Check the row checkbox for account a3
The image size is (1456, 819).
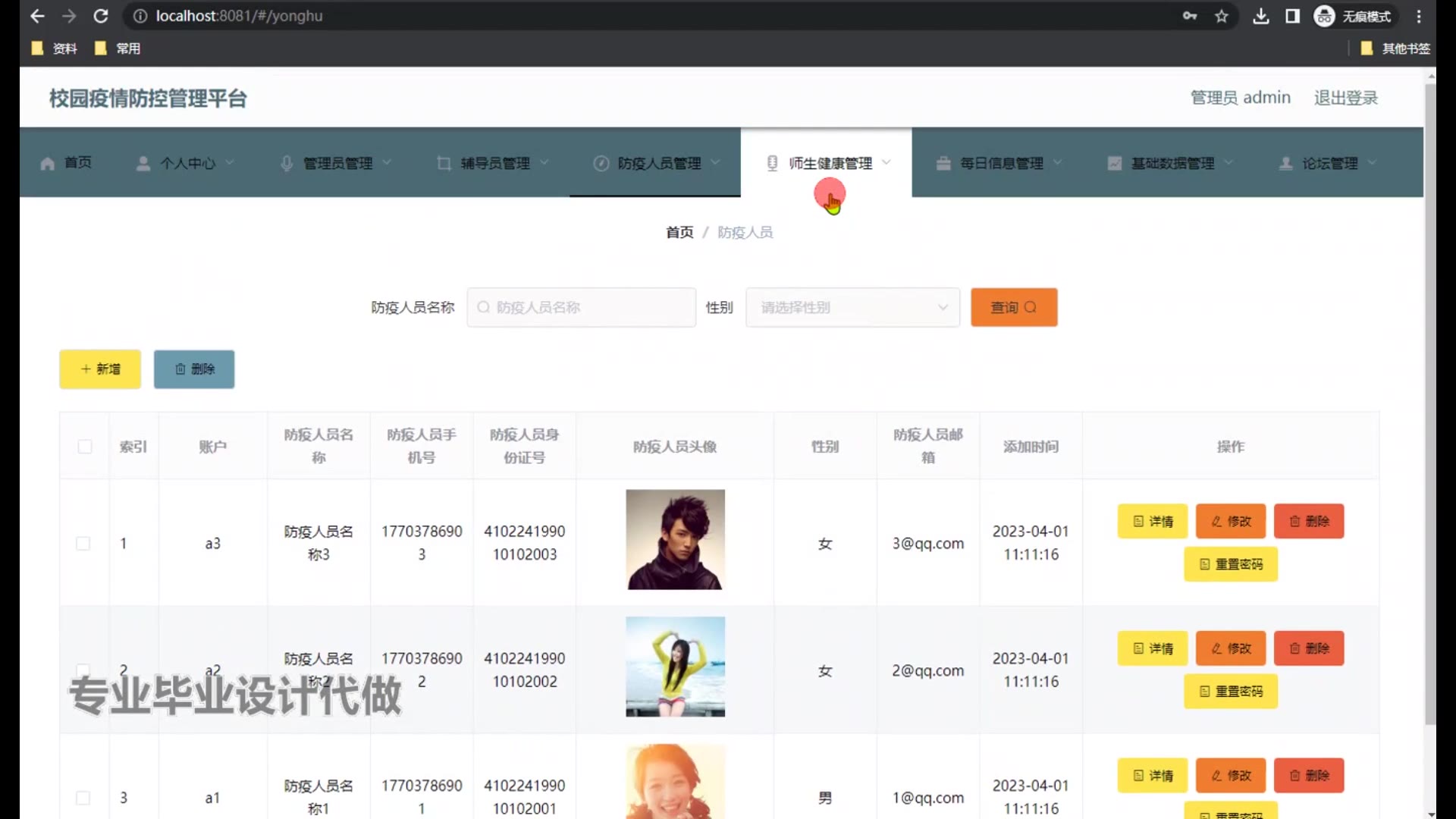pyautogui.click(x=83, y=544)
